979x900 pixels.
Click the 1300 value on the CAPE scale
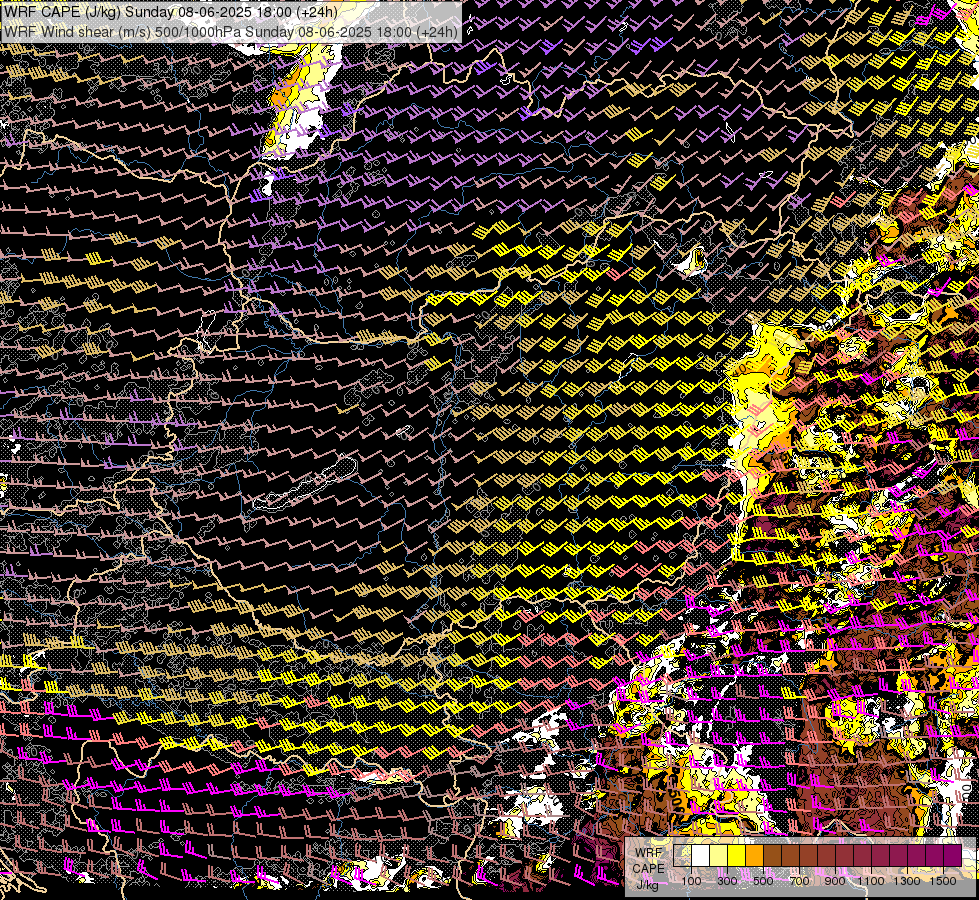907,881
